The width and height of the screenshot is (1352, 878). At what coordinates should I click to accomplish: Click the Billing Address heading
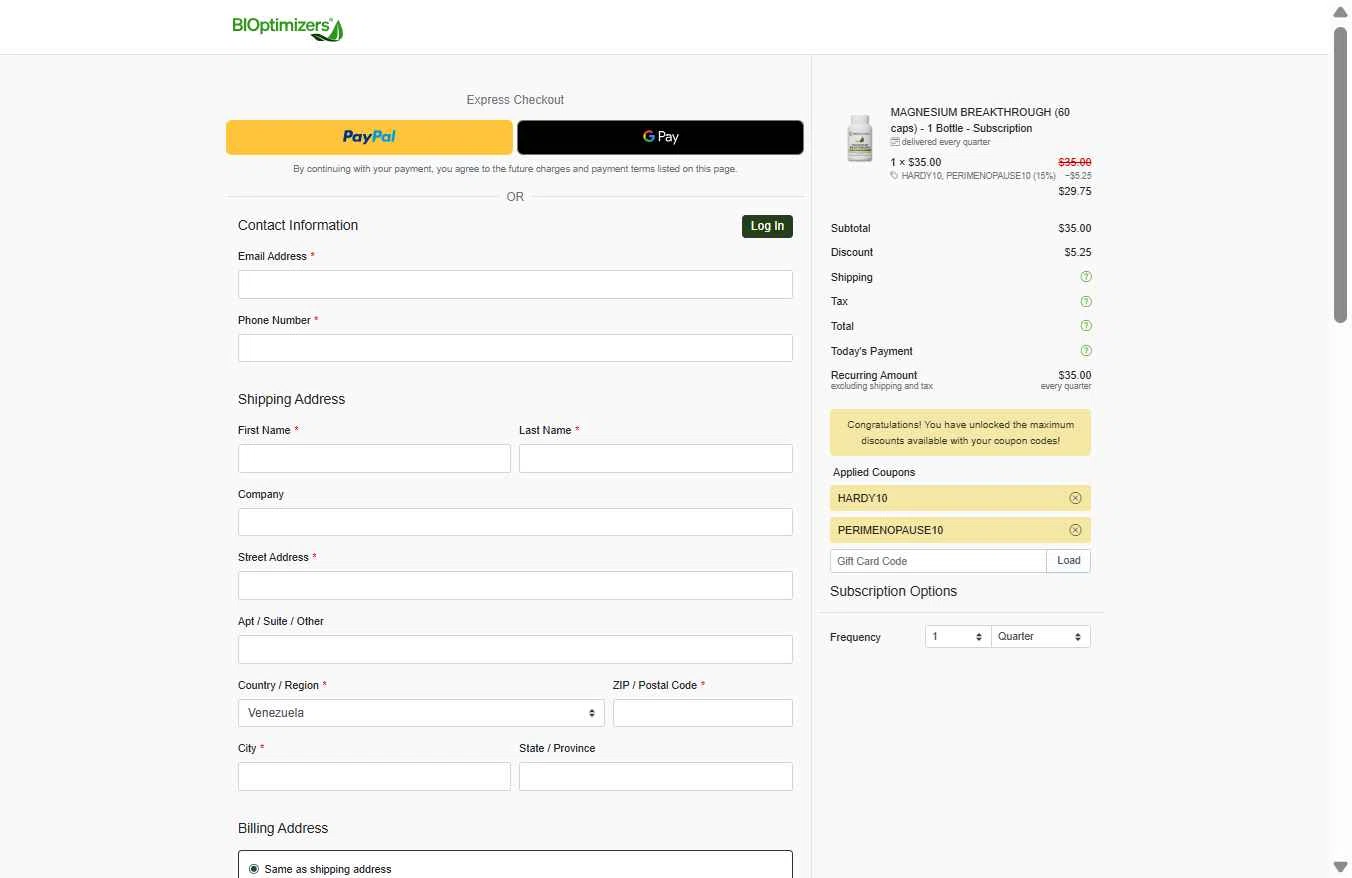(283, 828)
